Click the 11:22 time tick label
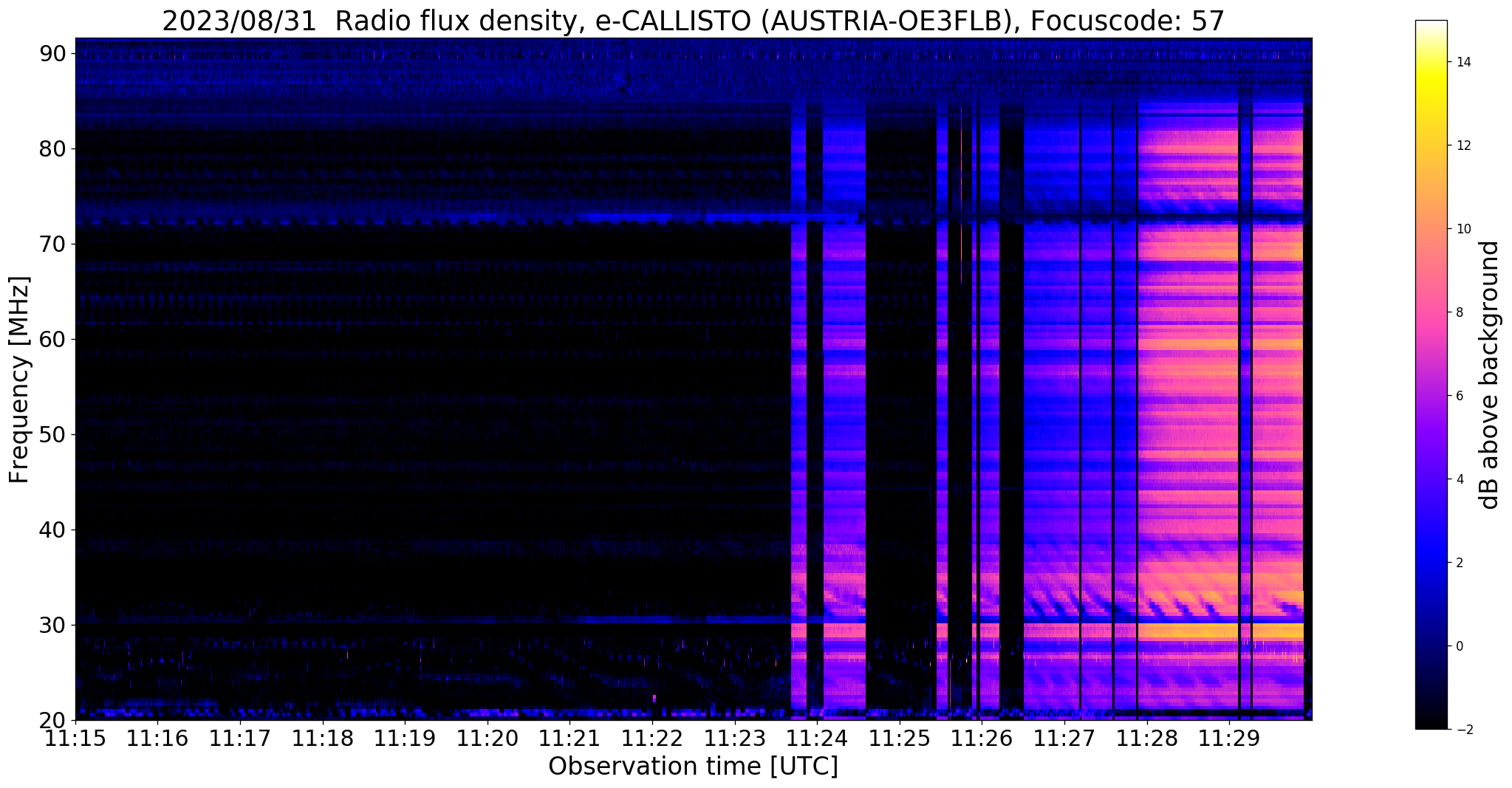This screenshot has height=788, width=1512. 652,739
